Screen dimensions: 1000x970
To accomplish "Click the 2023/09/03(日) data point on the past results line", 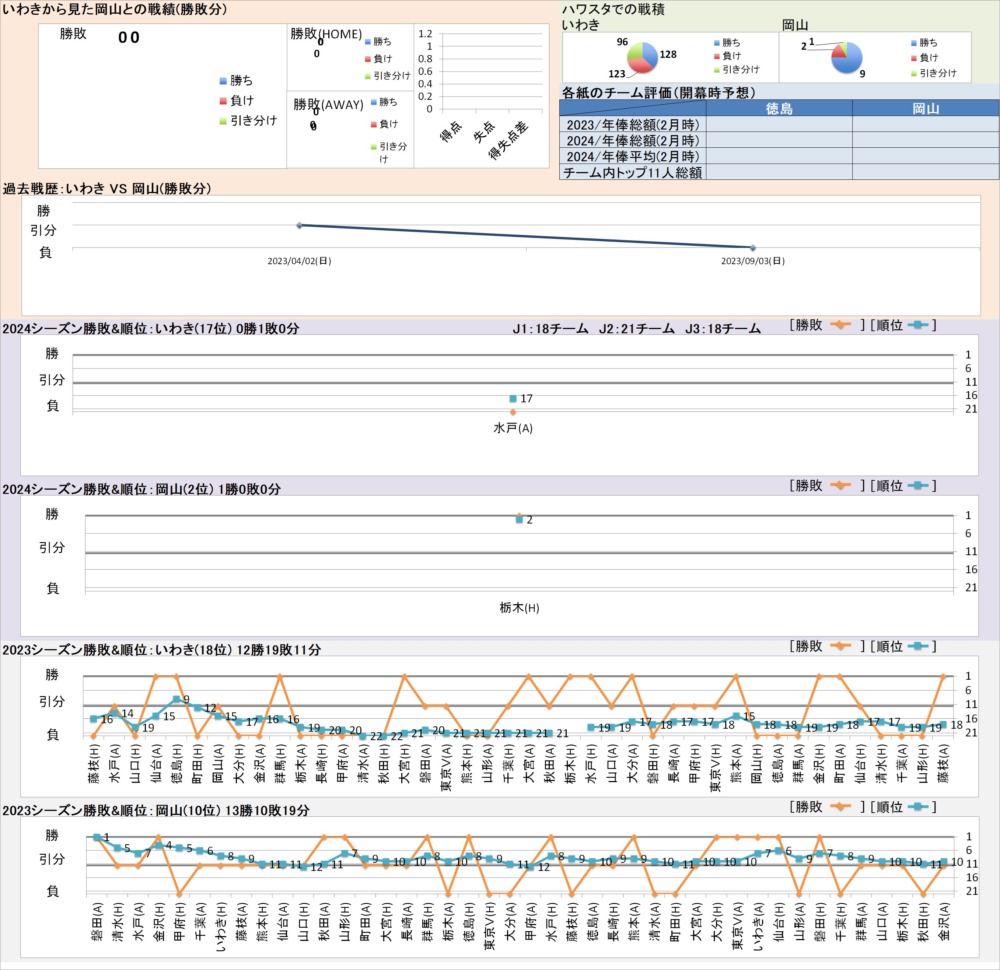I will 753,247.
